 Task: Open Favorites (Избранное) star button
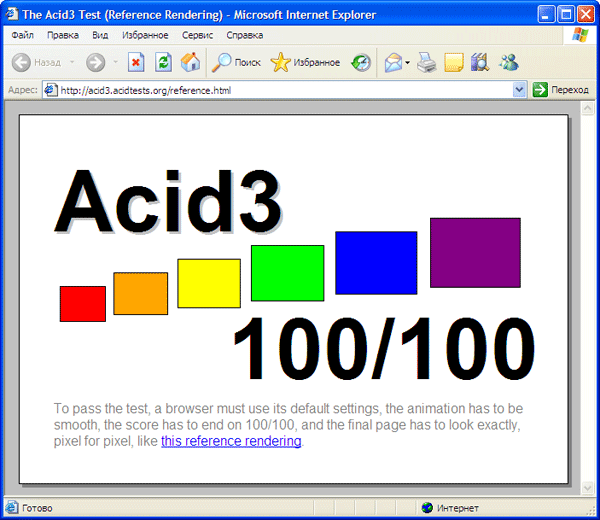coord(305,62)
